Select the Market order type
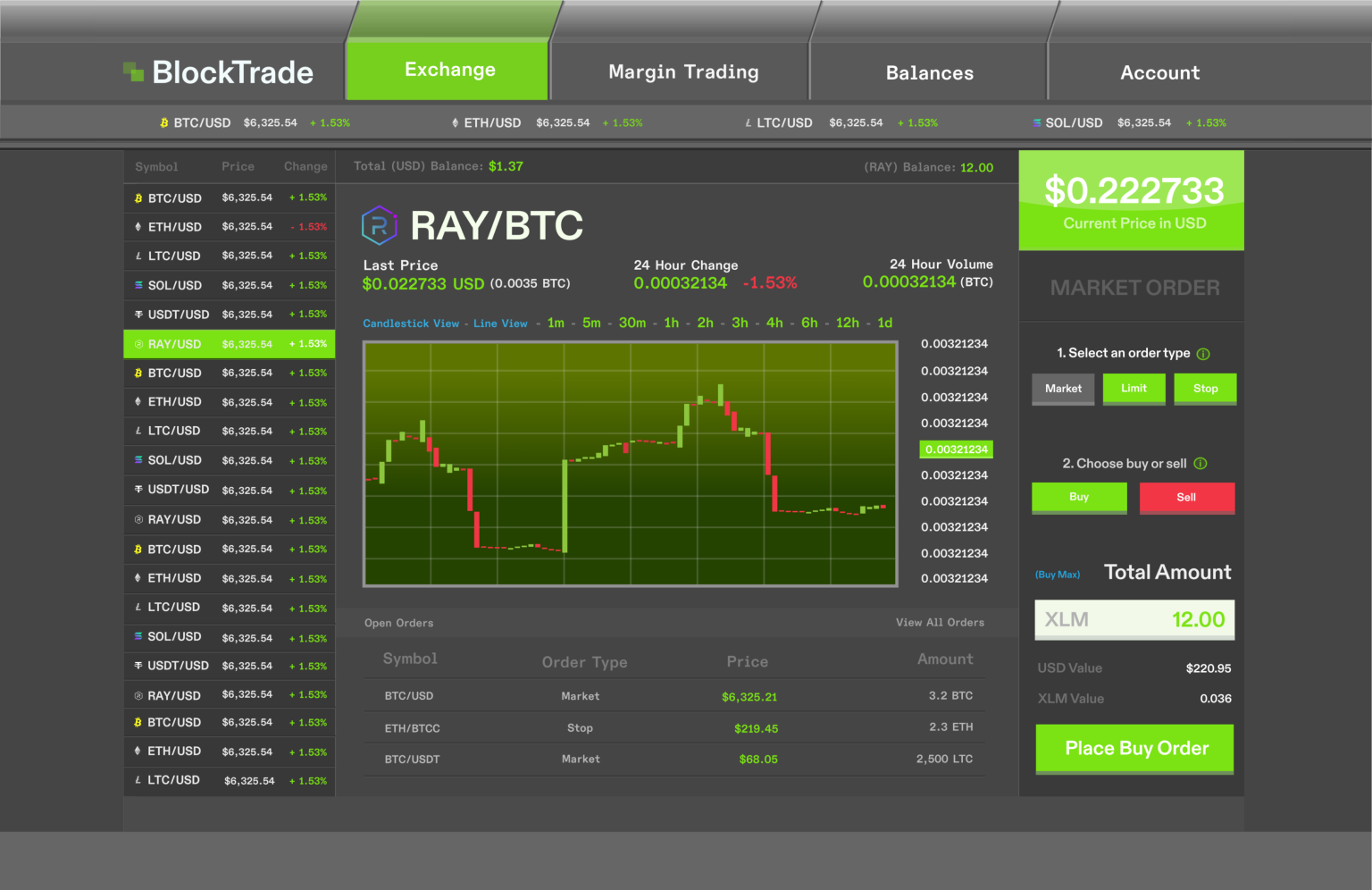The image size is (1372, 890). pyautogui.click(x=1063, y=389)
